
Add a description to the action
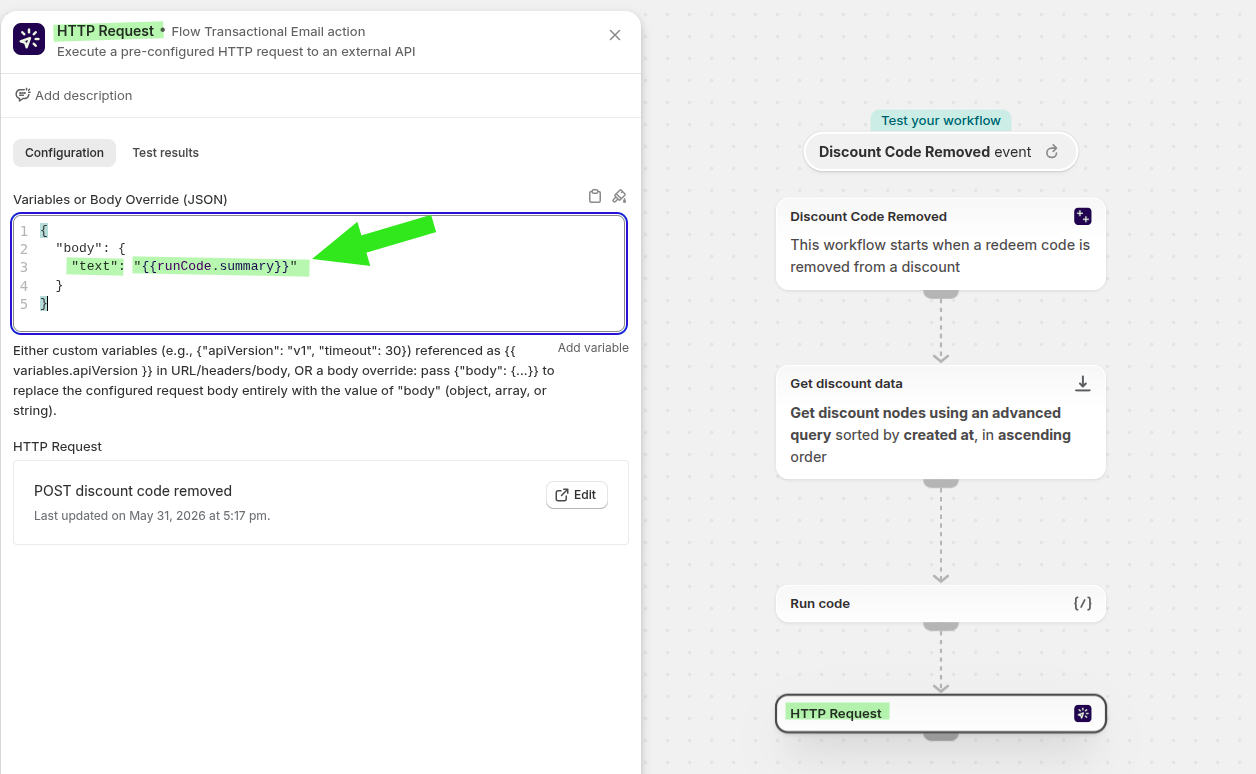[x=74, y=95]
